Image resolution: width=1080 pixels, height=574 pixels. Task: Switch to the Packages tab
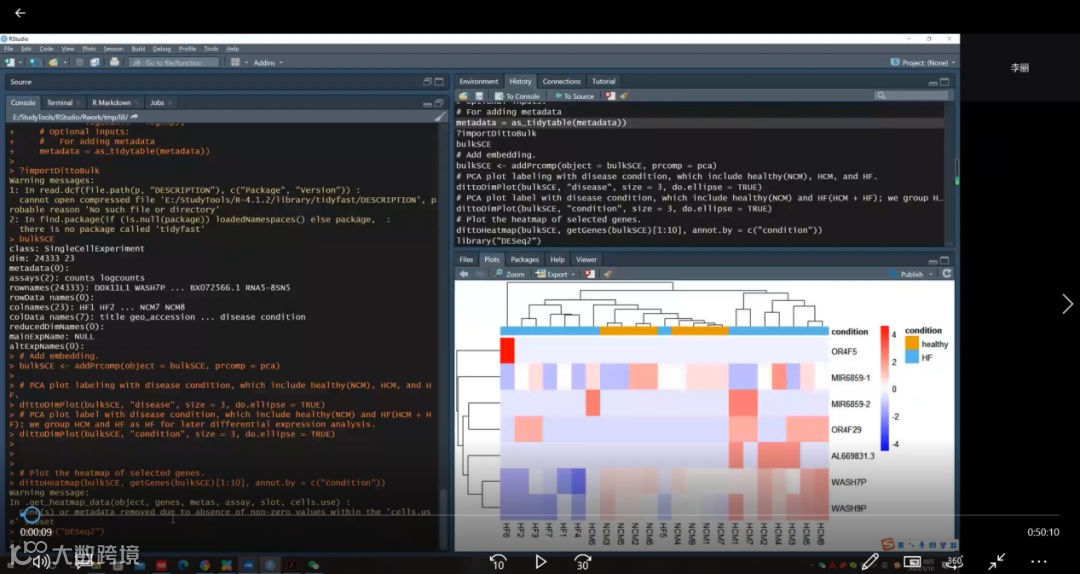524,260
